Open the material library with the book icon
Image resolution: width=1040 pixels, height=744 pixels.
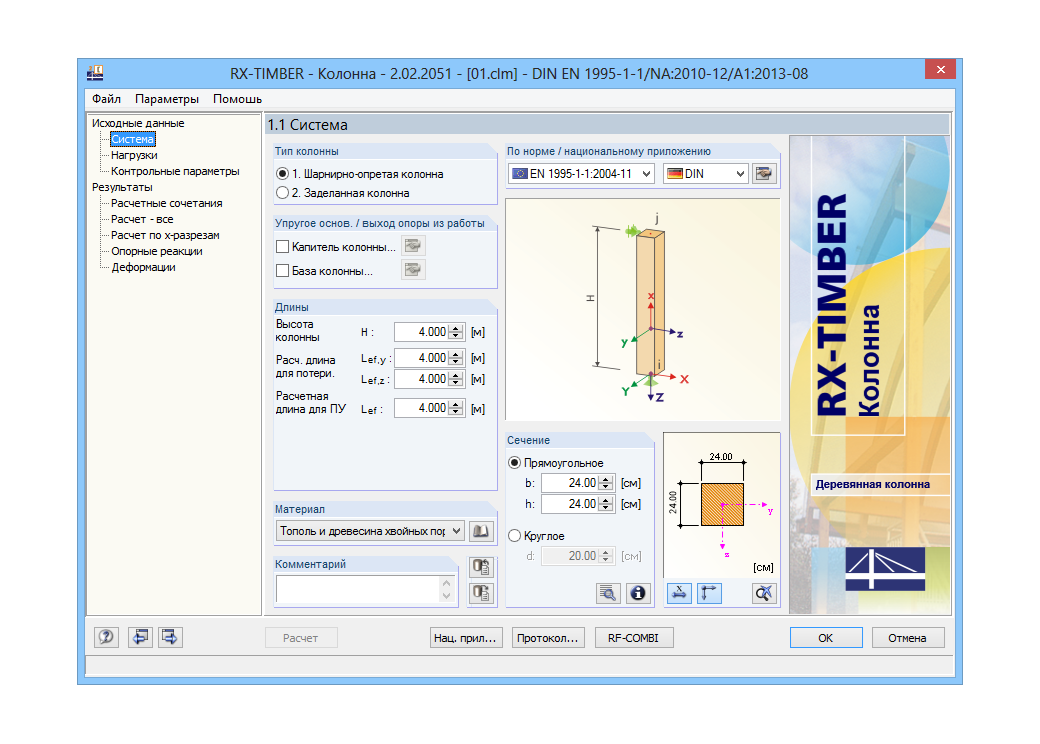point(481,531)
